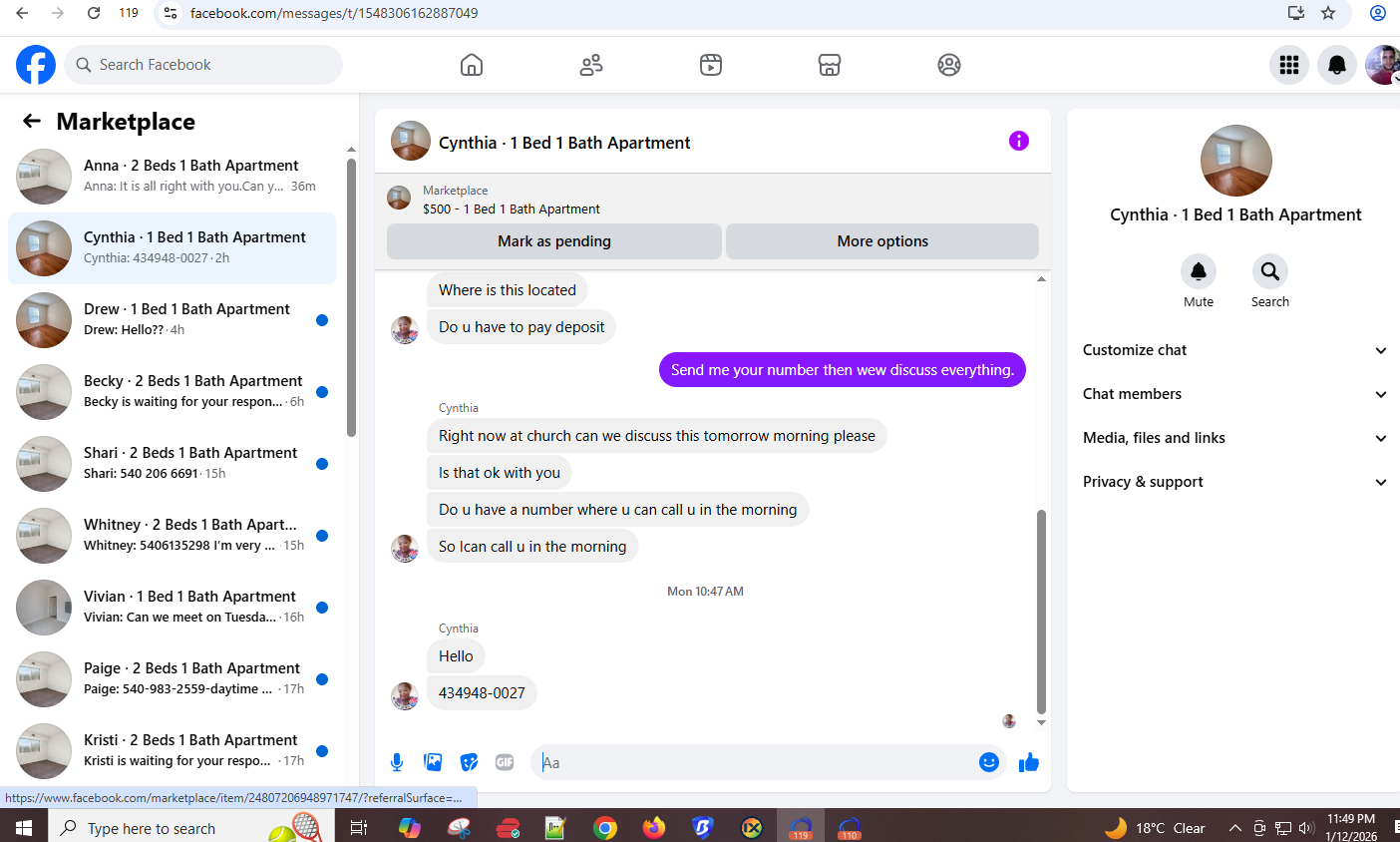Screen dimensions: 1400x842
Task: Open the clock and date in taskbar
Action: (x=1351, y=828)
